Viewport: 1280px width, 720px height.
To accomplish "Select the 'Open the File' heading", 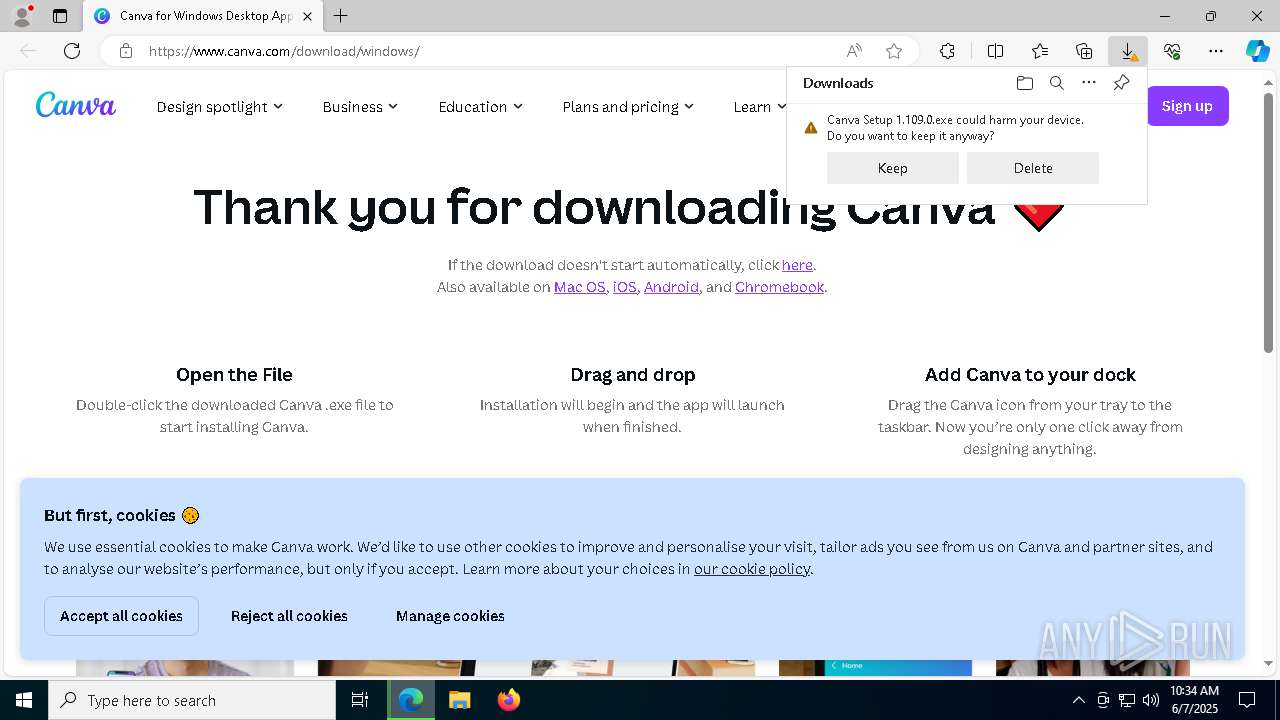I will click(x=234, y=375).
